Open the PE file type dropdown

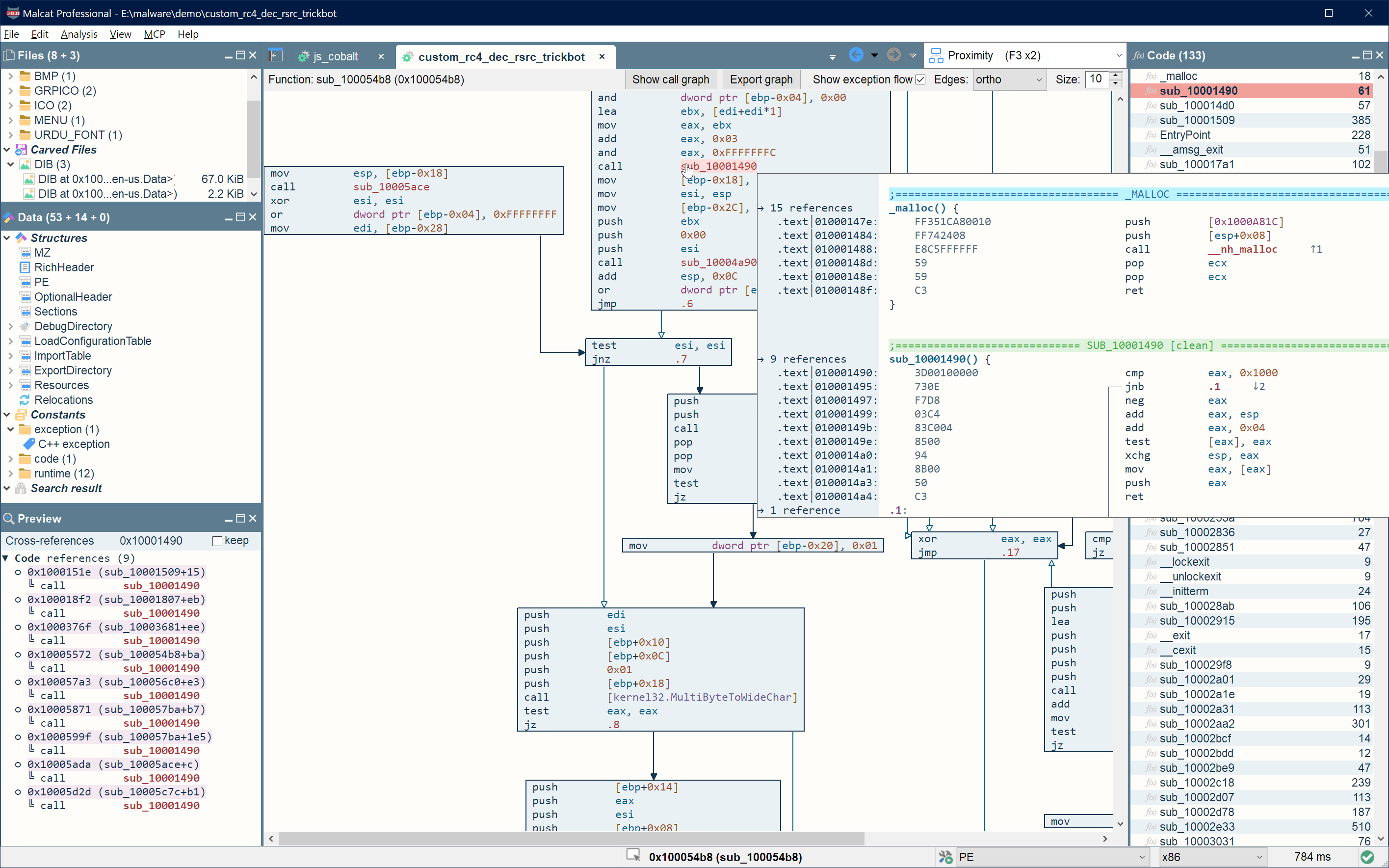click(x=1052, y=857)
